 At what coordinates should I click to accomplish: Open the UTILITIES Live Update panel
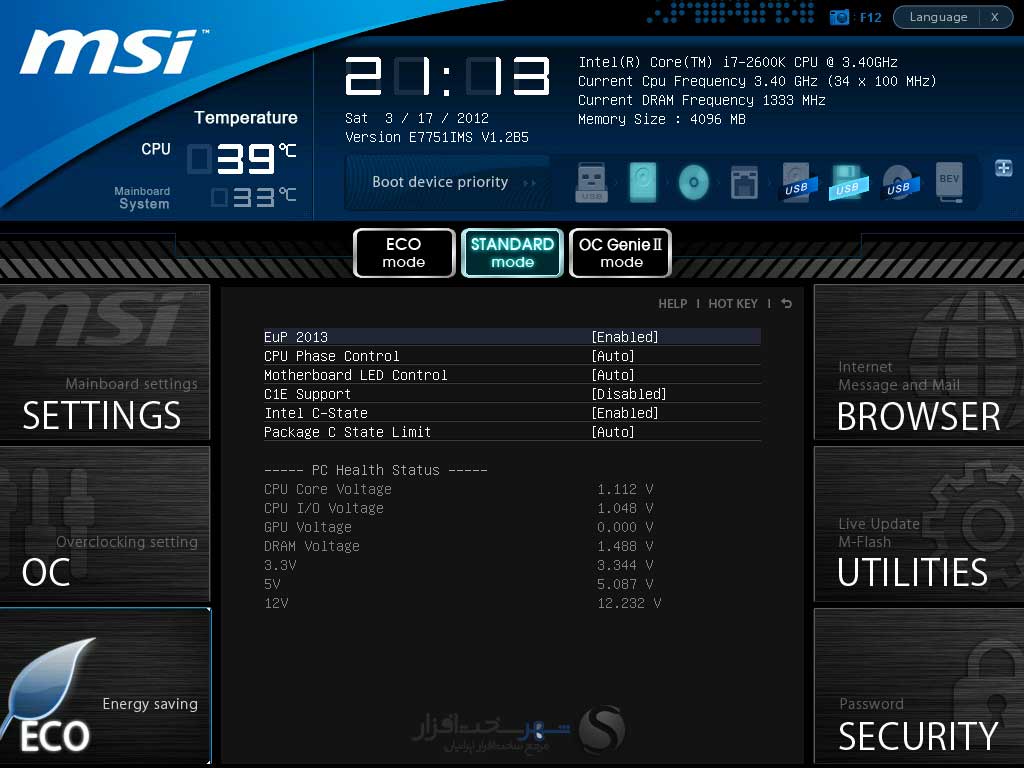click(x=919, y=524)
